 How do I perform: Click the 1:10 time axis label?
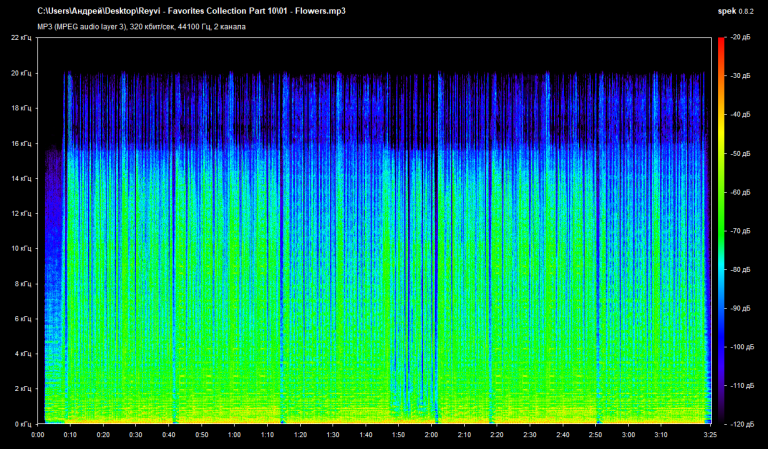[267, 435]
